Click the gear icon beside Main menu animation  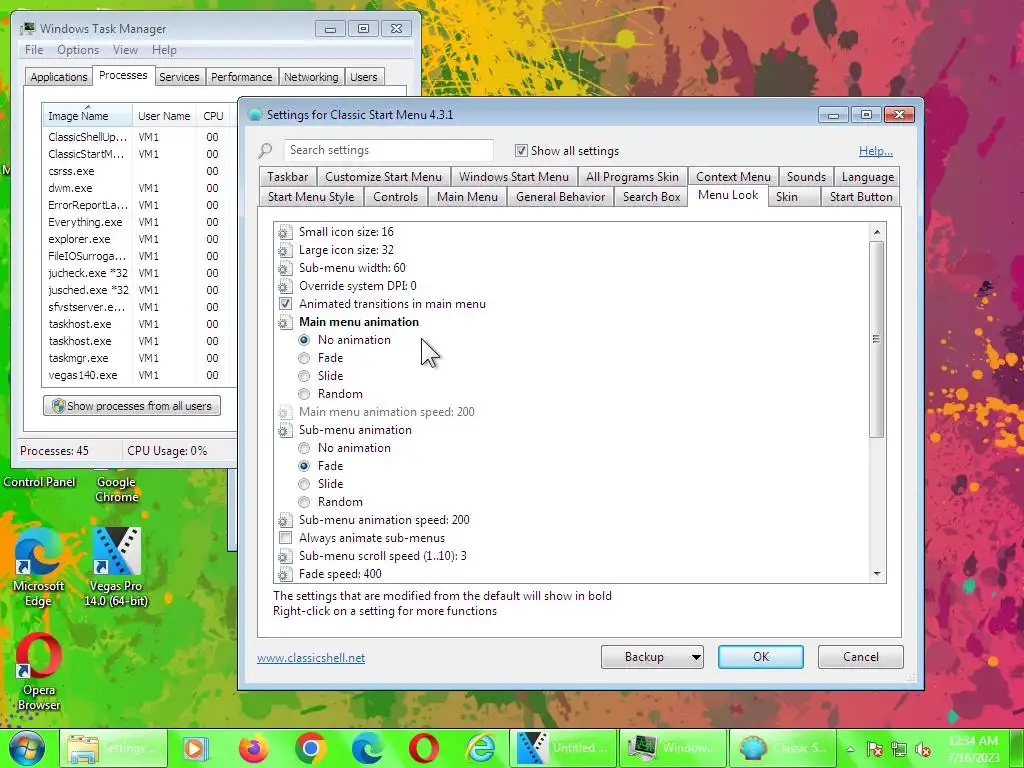tap(285, 322)
